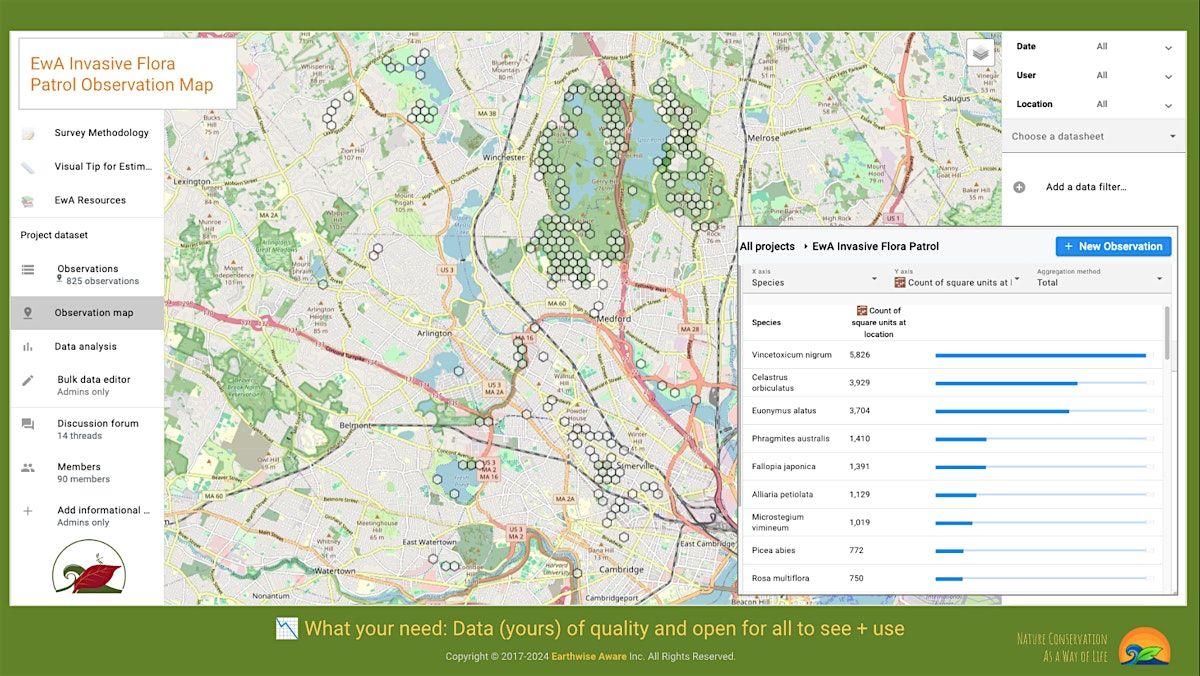Click the Survey Methodology document icon
Image resolution: width=1200 pixels, height=676 pixels.
coord(28,133)
